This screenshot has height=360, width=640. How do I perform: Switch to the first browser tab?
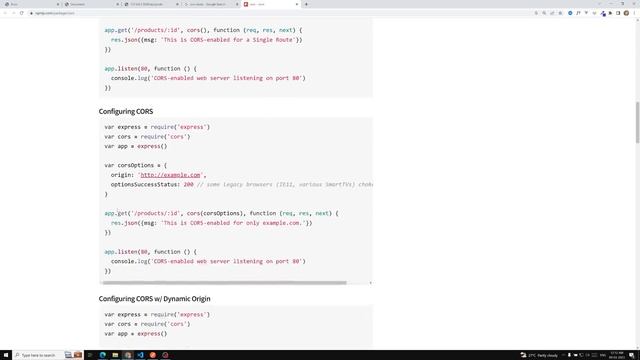point(31,4)
